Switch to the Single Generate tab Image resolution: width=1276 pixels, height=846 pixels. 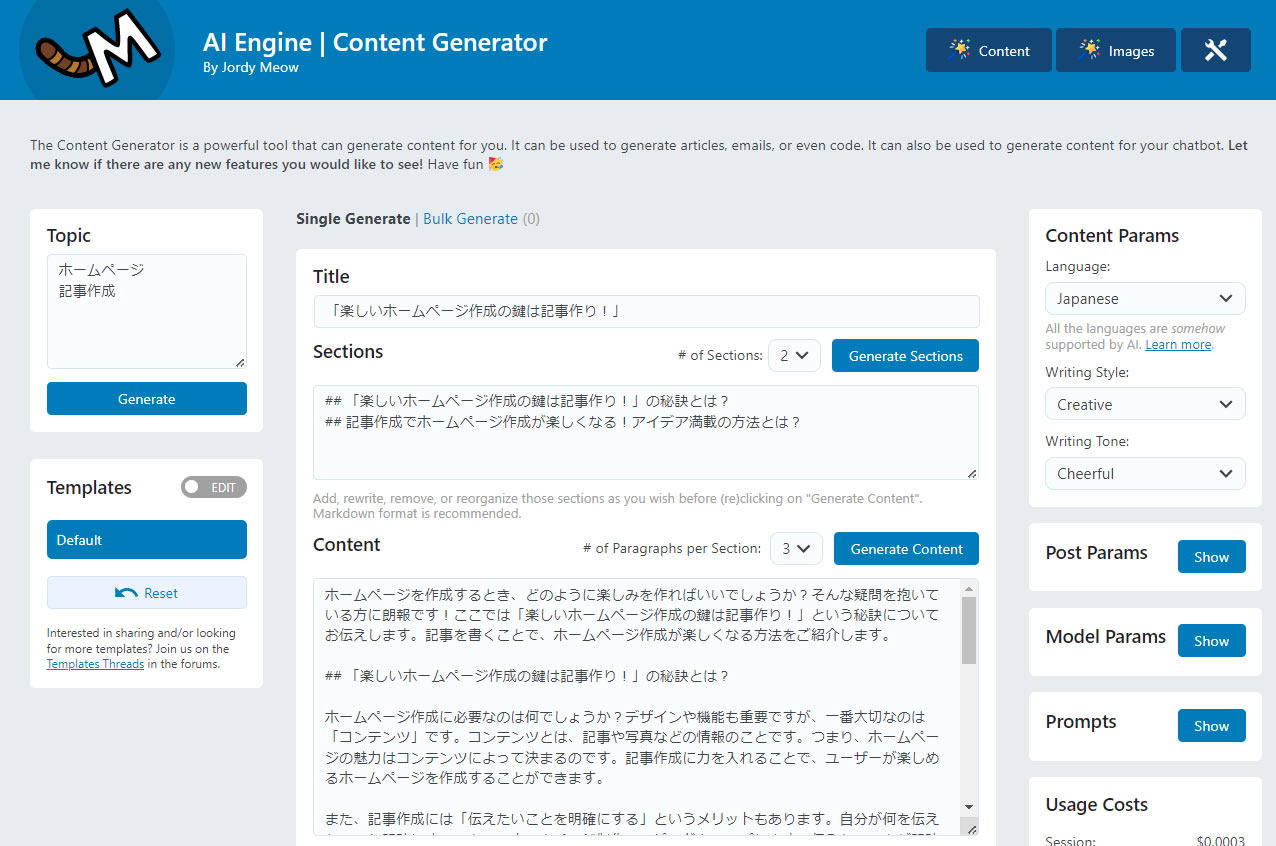pos(353,218)
